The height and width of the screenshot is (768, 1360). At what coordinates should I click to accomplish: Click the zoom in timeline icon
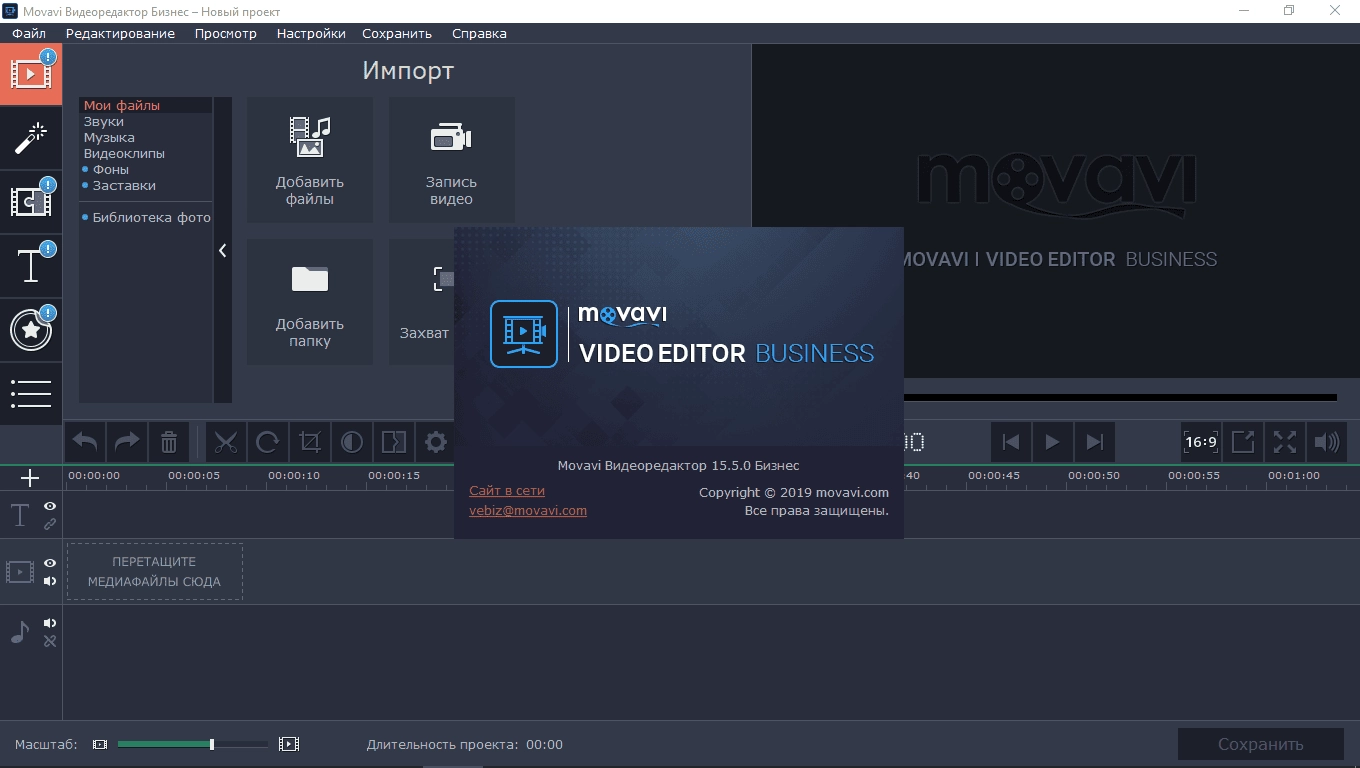[289, 744]
